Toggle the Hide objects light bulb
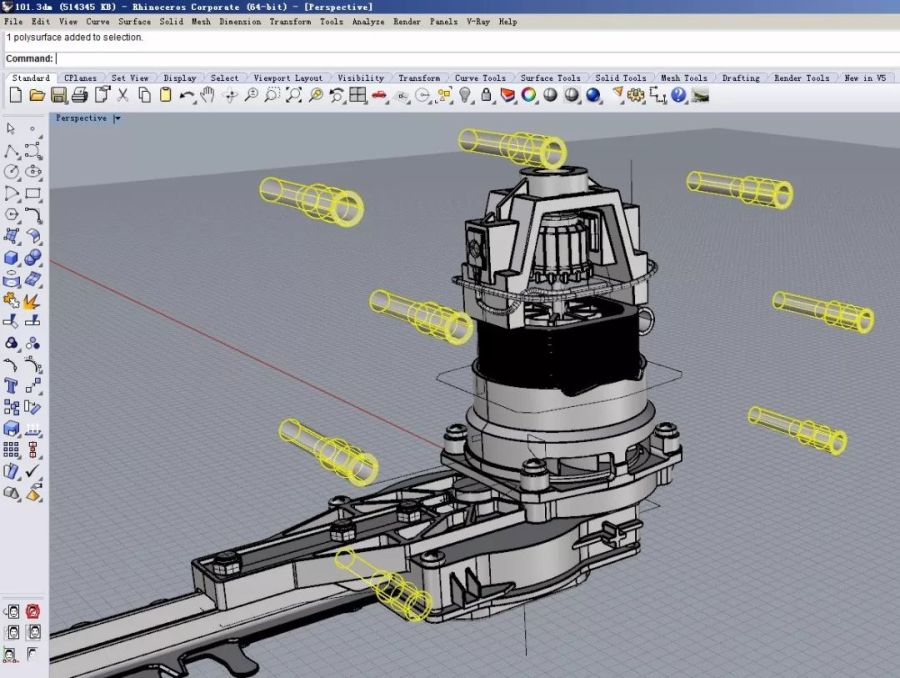The width and height of the screenshot is (900, 678). [465, 95]
